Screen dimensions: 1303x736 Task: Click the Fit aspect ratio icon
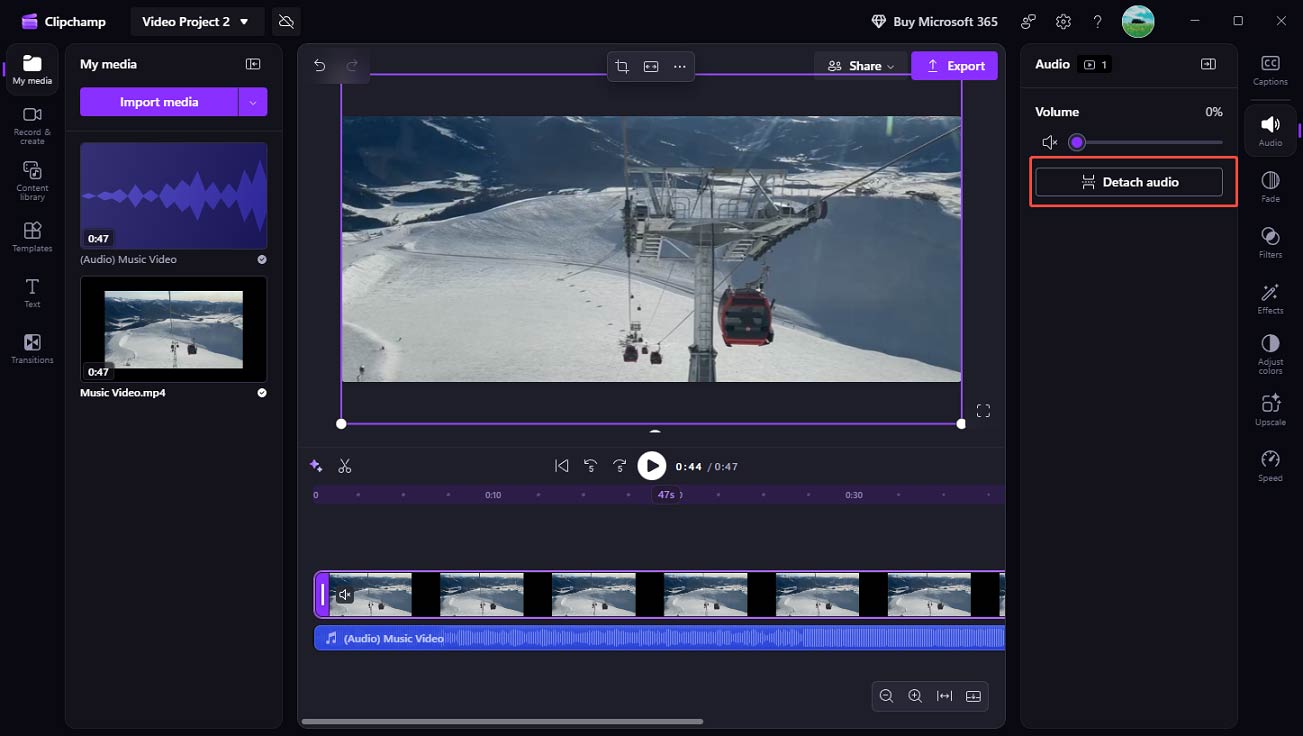(x=651, y=66)
